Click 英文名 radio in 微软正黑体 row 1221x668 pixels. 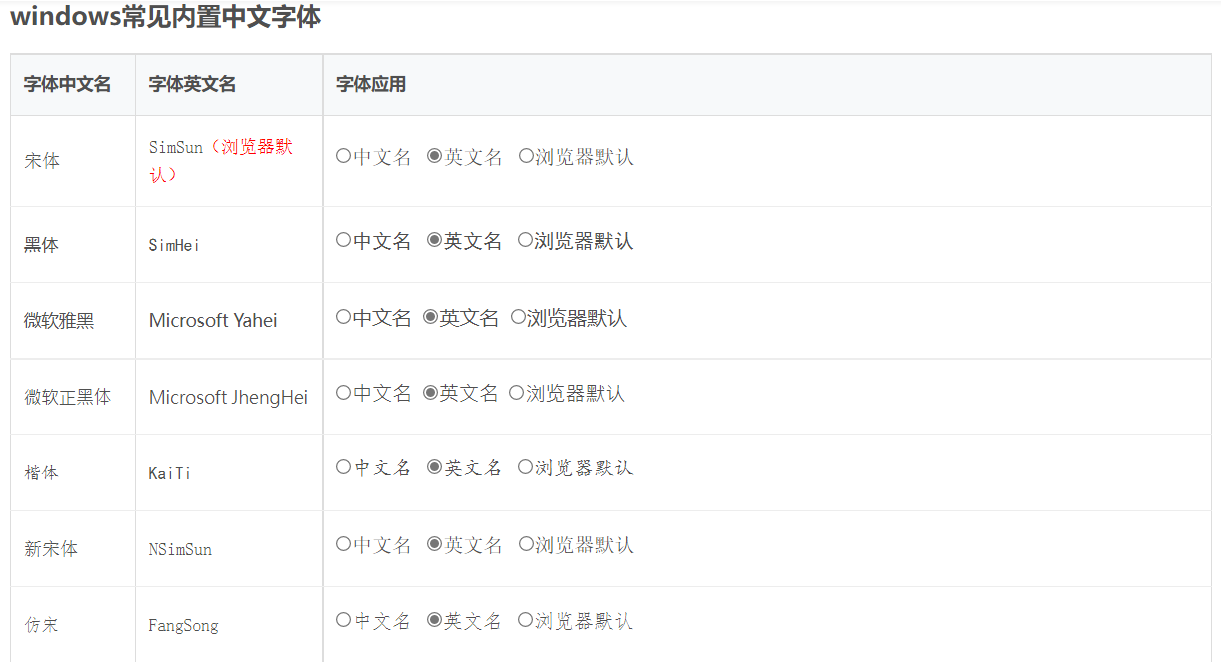coord(430,393)
